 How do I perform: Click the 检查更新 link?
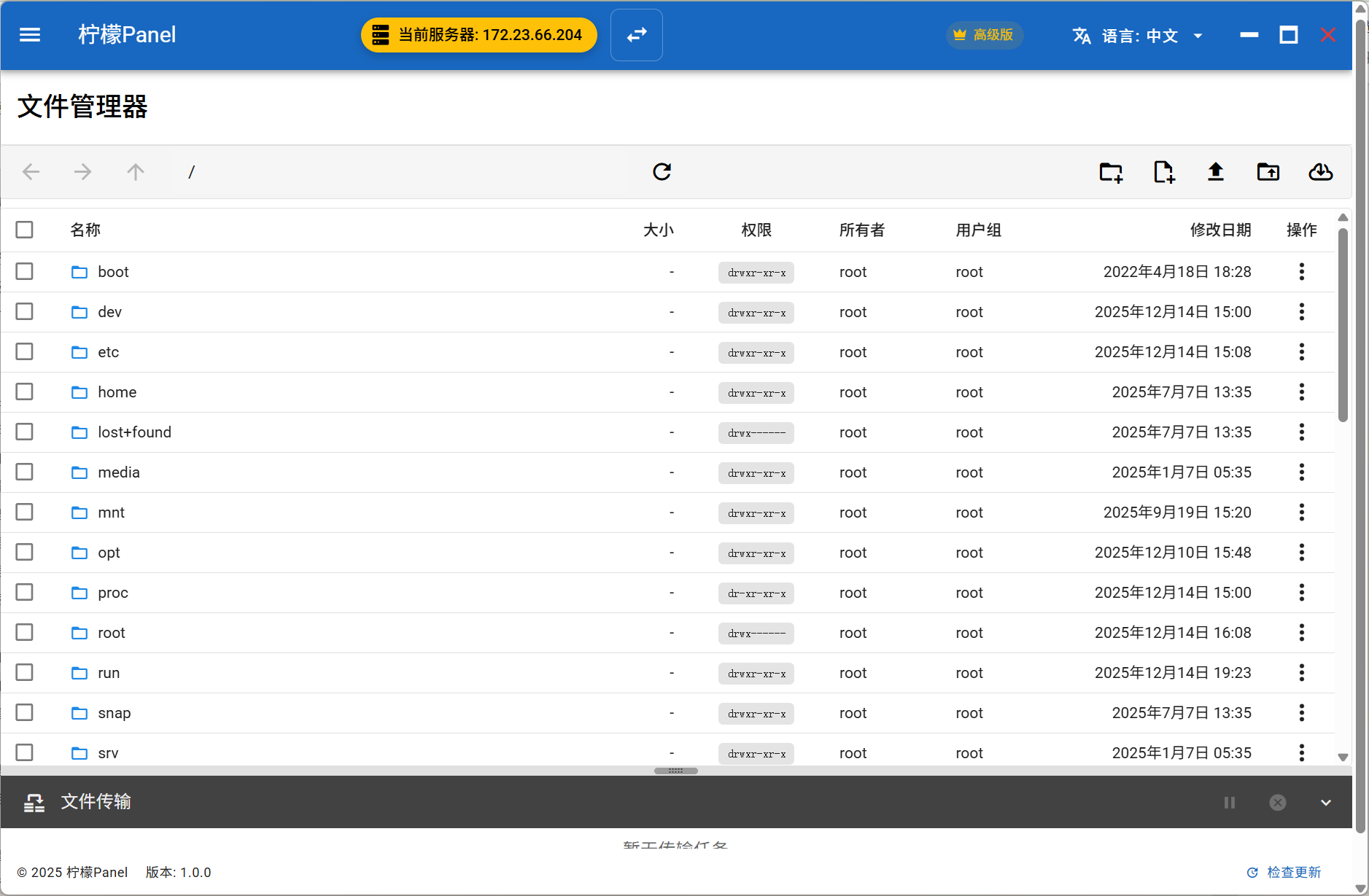click(1285, 873)
